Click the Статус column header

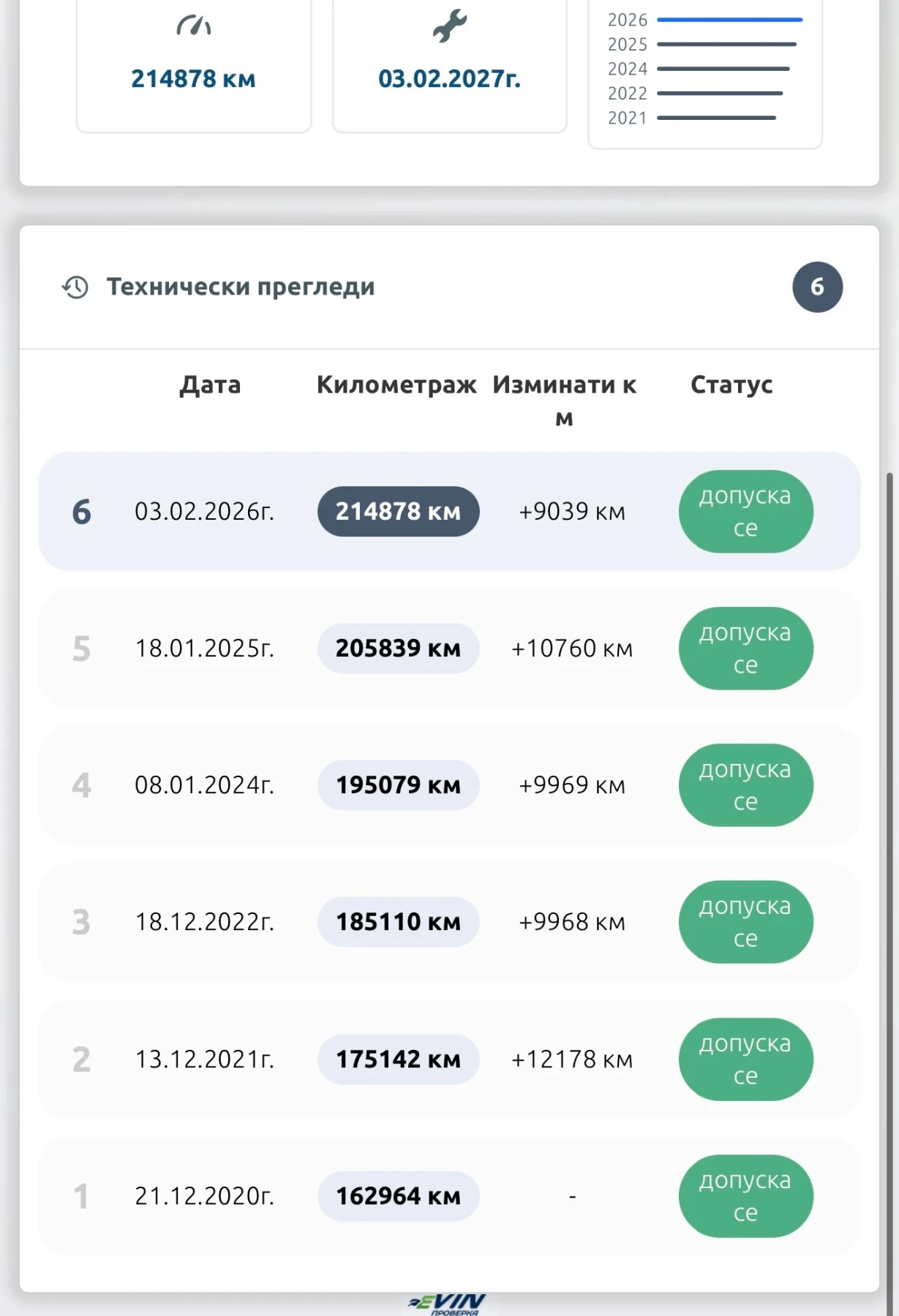731,385
